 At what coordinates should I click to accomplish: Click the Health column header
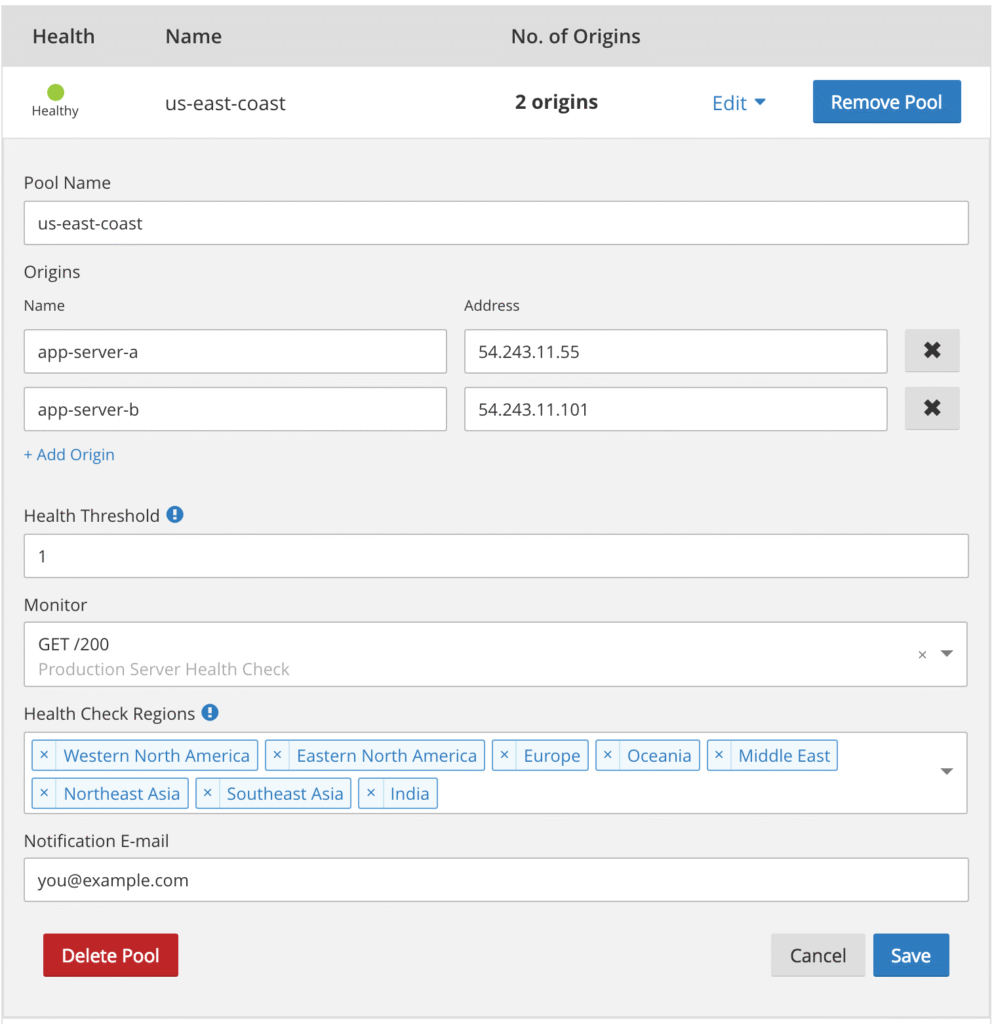click(x=63, y=36)
